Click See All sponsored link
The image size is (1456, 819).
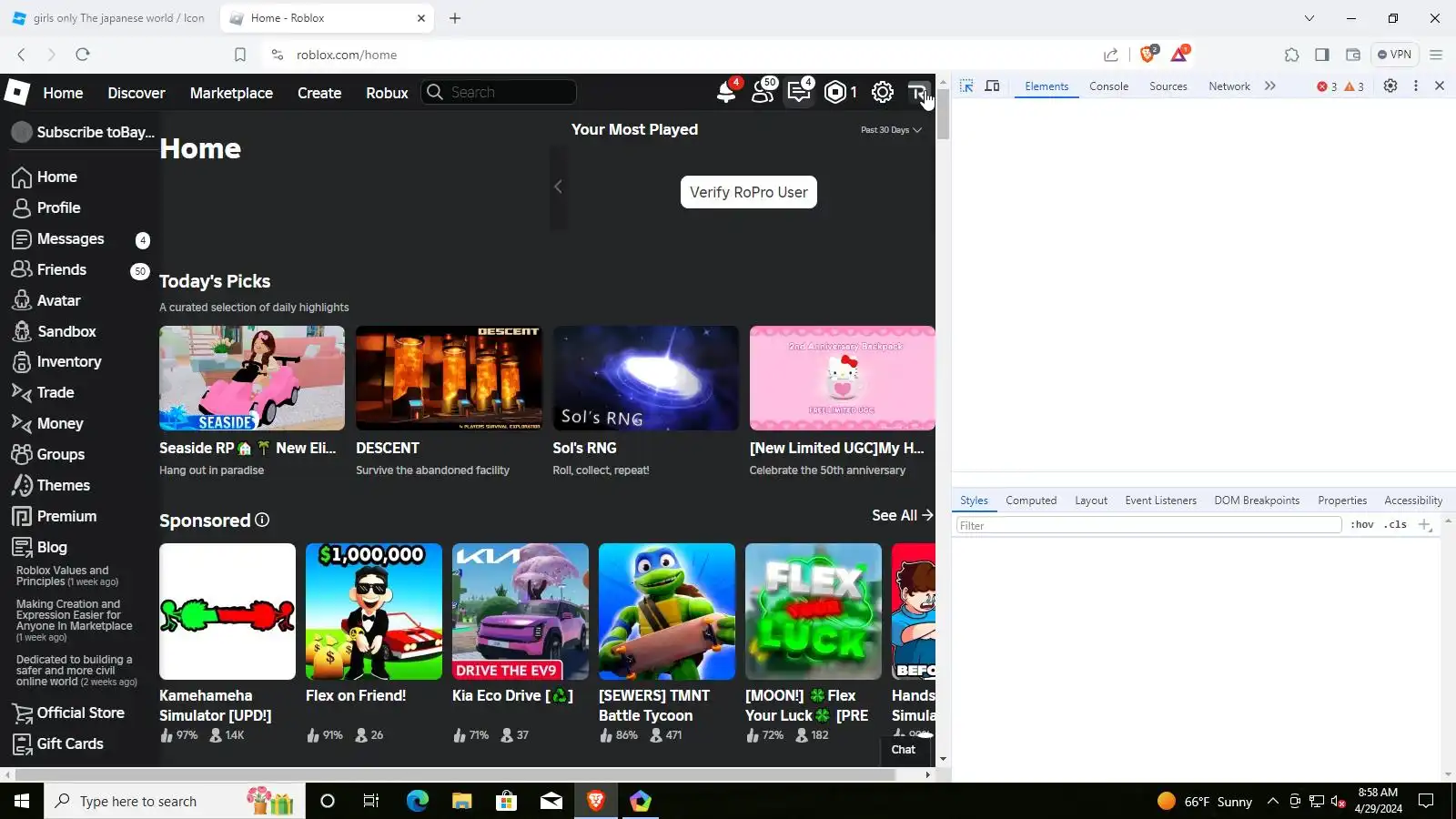902,515
